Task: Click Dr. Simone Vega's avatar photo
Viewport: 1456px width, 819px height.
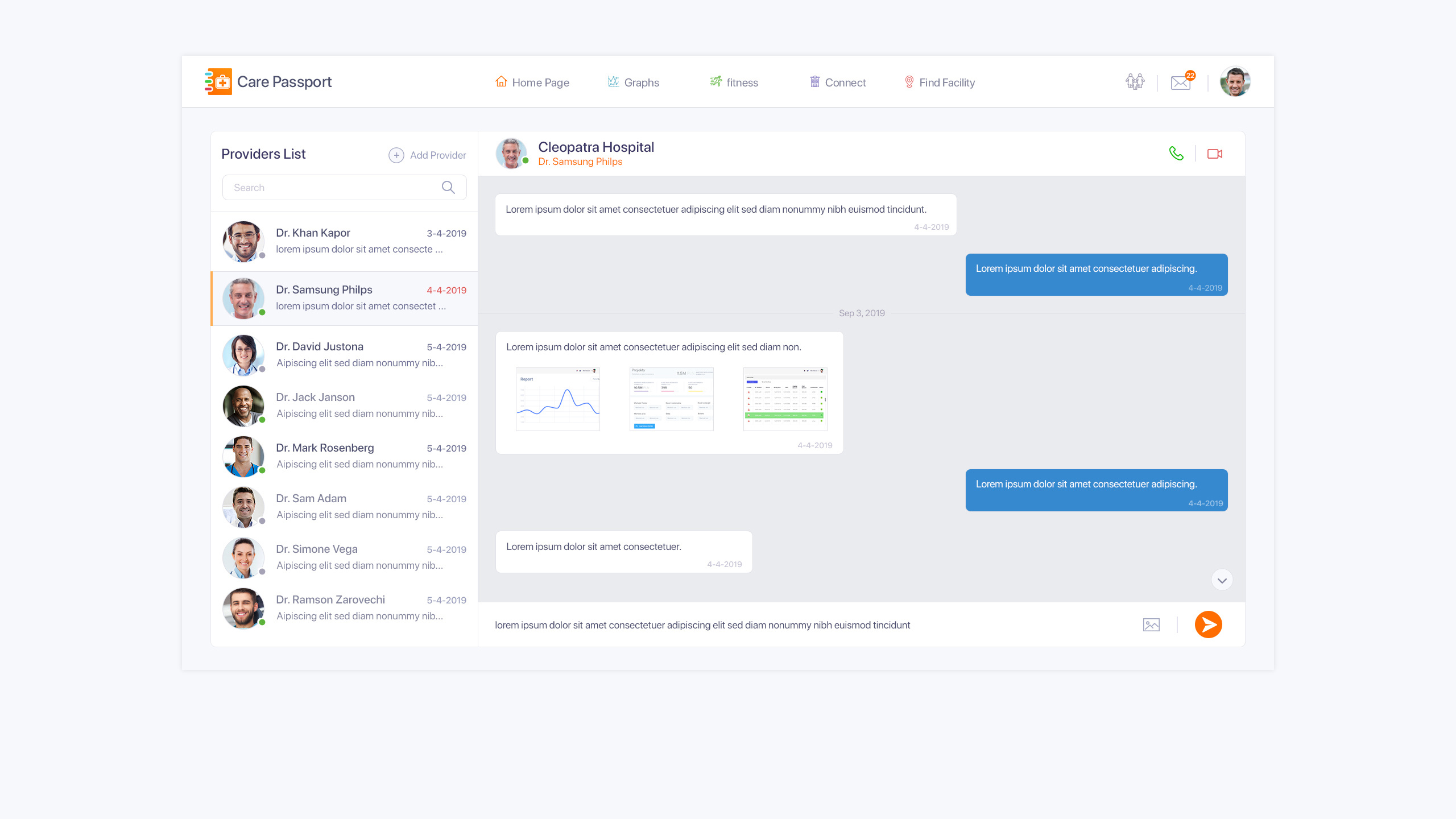Action: tap(243, 557)
